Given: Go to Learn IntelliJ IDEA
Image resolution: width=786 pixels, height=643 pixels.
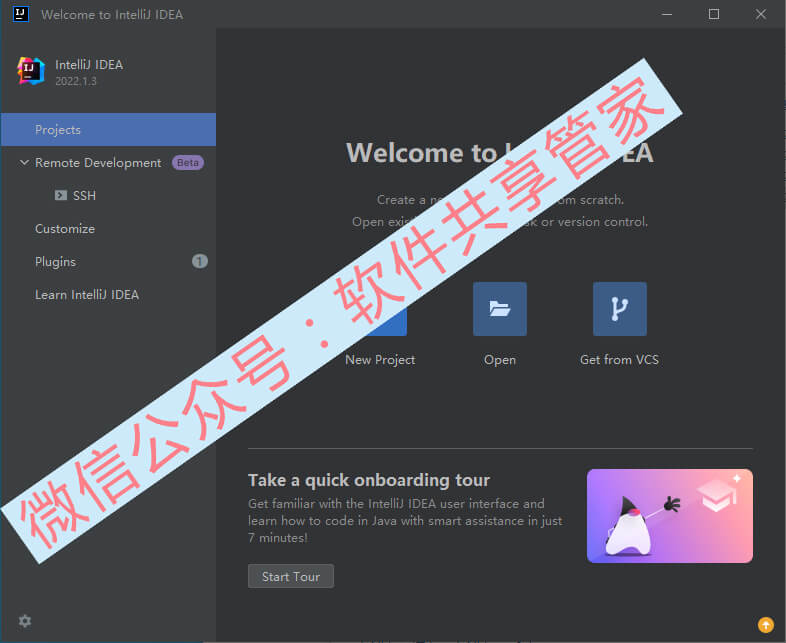Looking at the screenshot, I should point(87,295).
